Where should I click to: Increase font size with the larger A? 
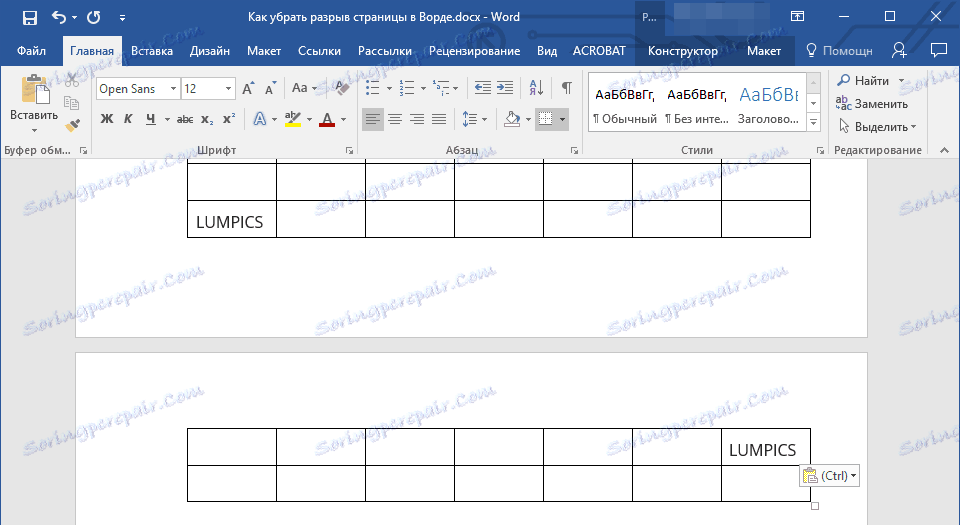click(x=248, y=89)
